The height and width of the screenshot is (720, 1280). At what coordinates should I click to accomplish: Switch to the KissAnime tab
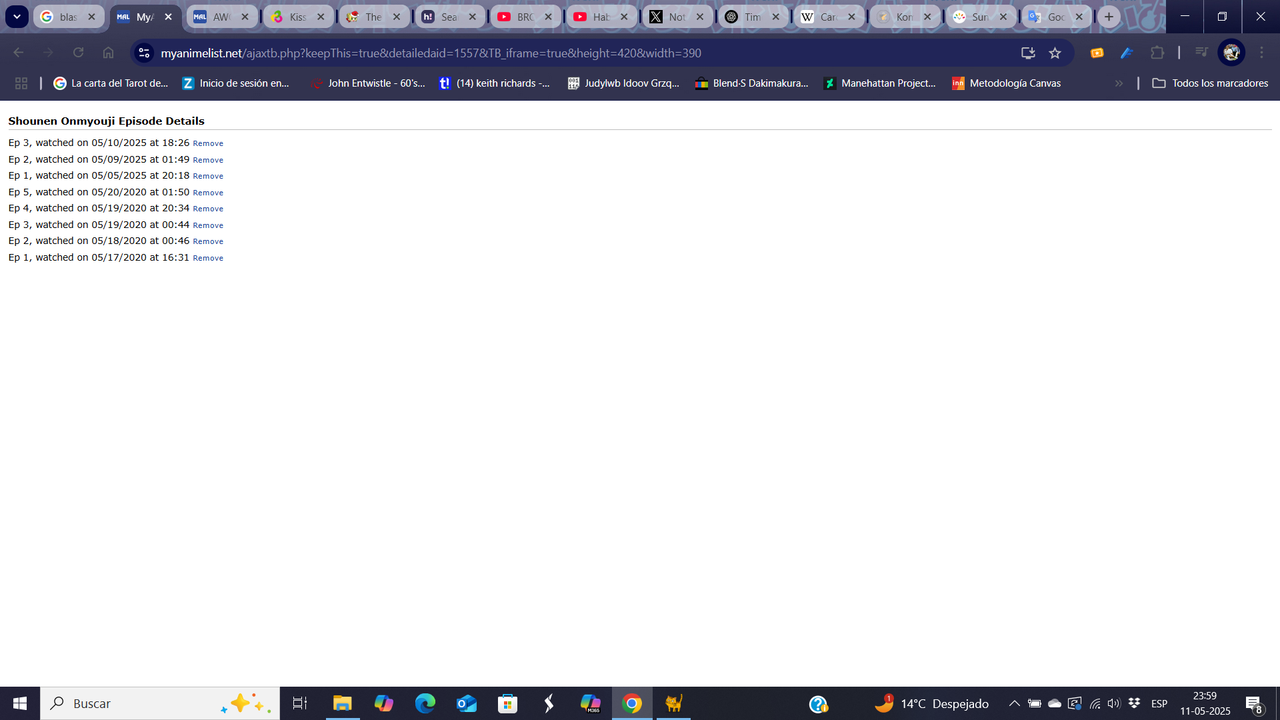(x=295, y=16)
